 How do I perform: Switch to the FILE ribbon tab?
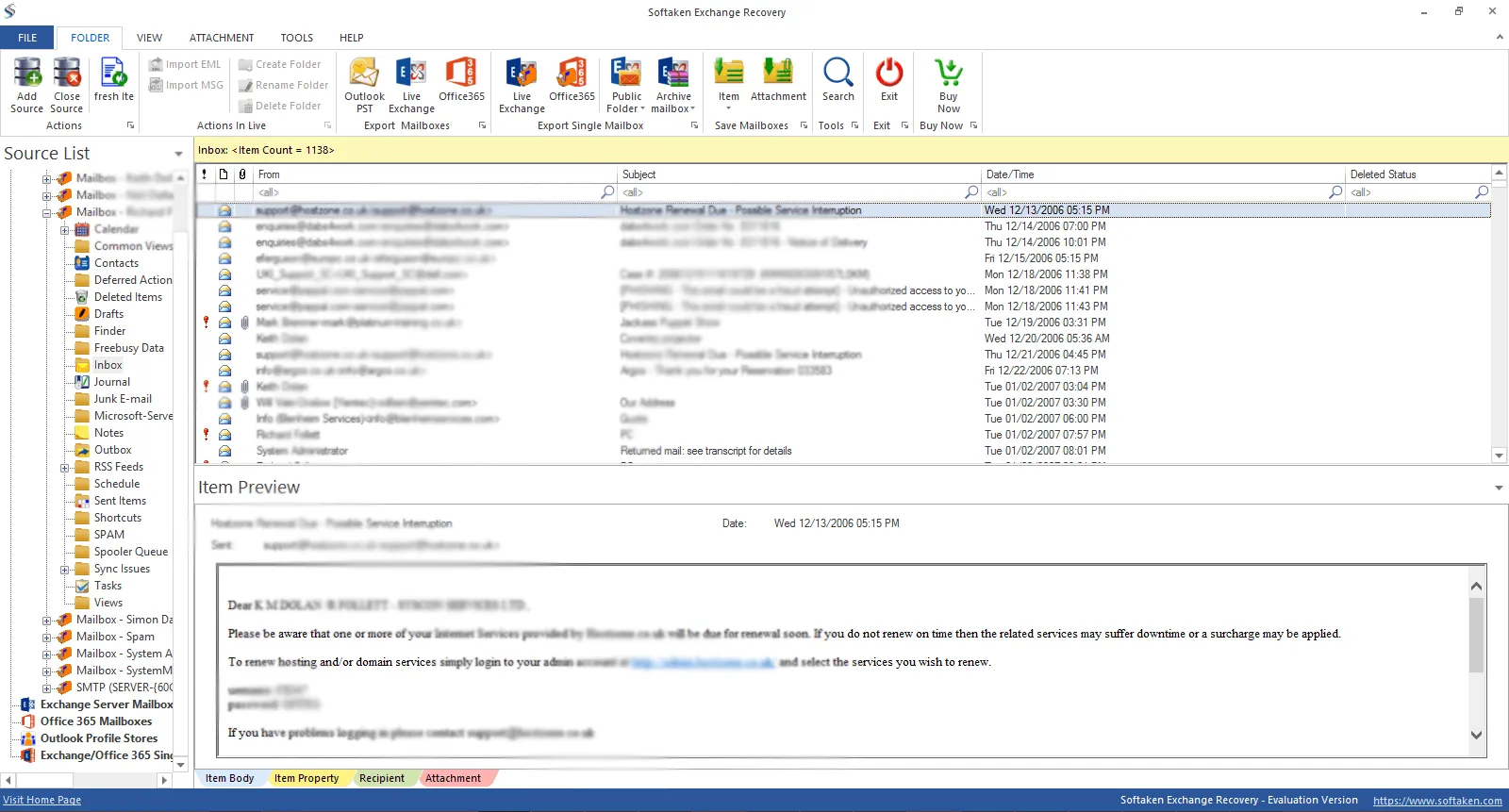(x=27, y=38)
